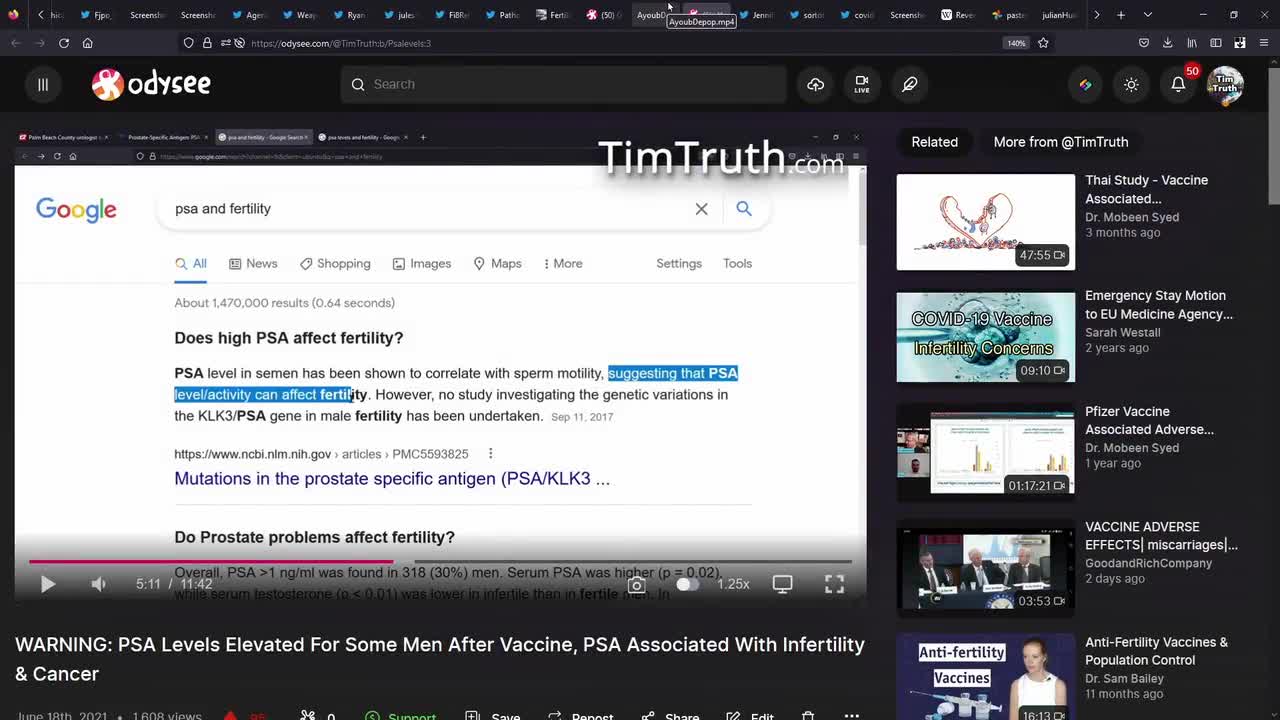Toggle light/dark theme sun icon
The width and height of the screenshot is (1280, 720).
[x=1131, y=85]
